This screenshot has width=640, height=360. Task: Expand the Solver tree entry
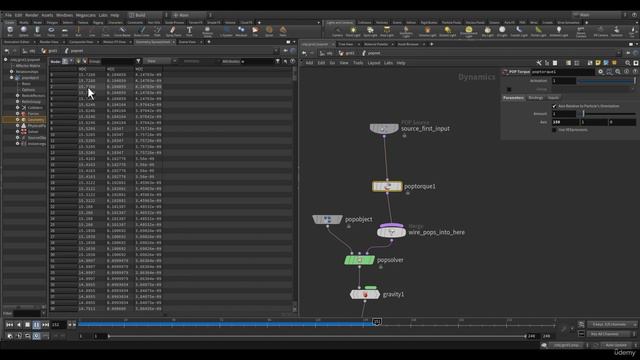pyautogui.click(x=18, y=131)
